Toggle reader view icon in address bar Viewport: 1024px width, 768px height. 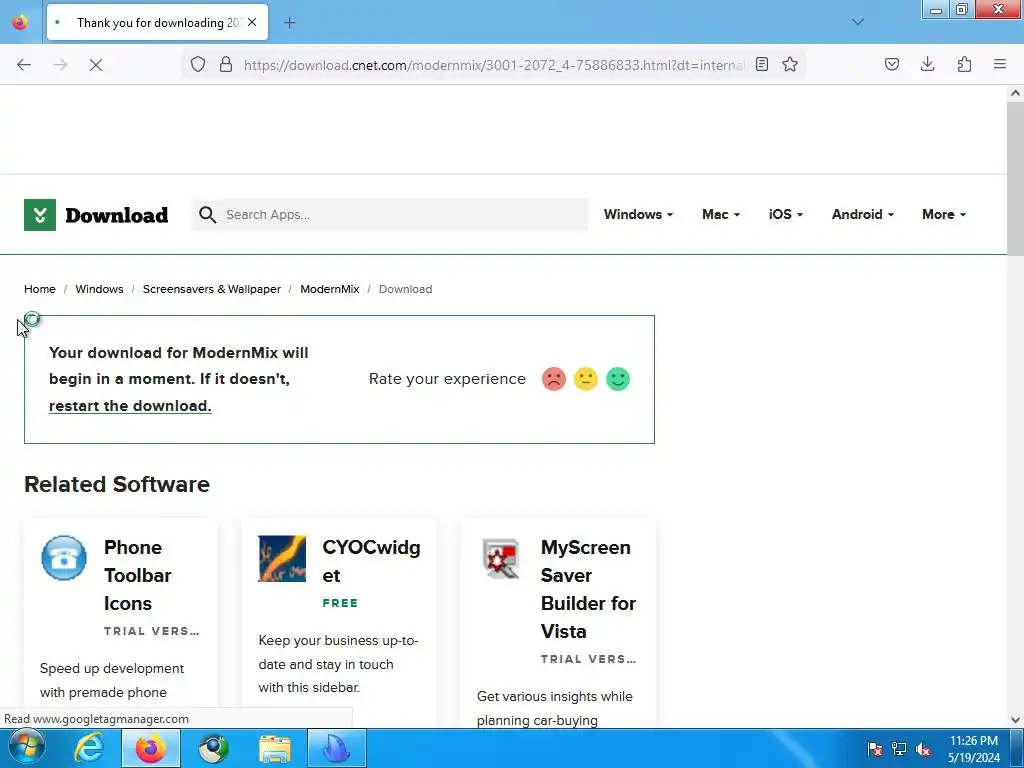pyautogui.click(x=761, y=64)
